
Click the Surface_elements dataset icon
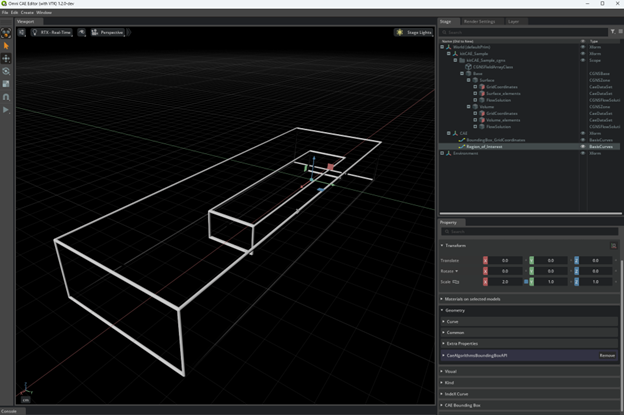[482, 94]
